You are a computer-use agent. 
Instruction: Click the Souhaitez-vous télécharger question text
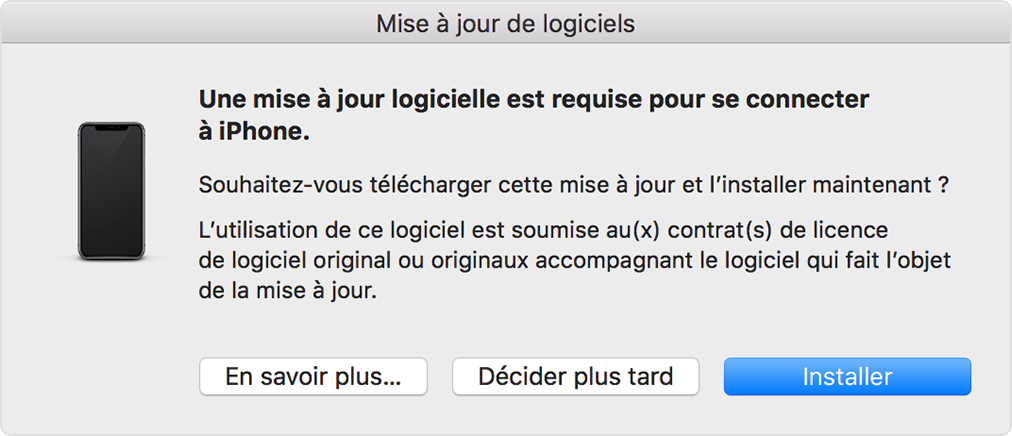(x=573, y=185)
